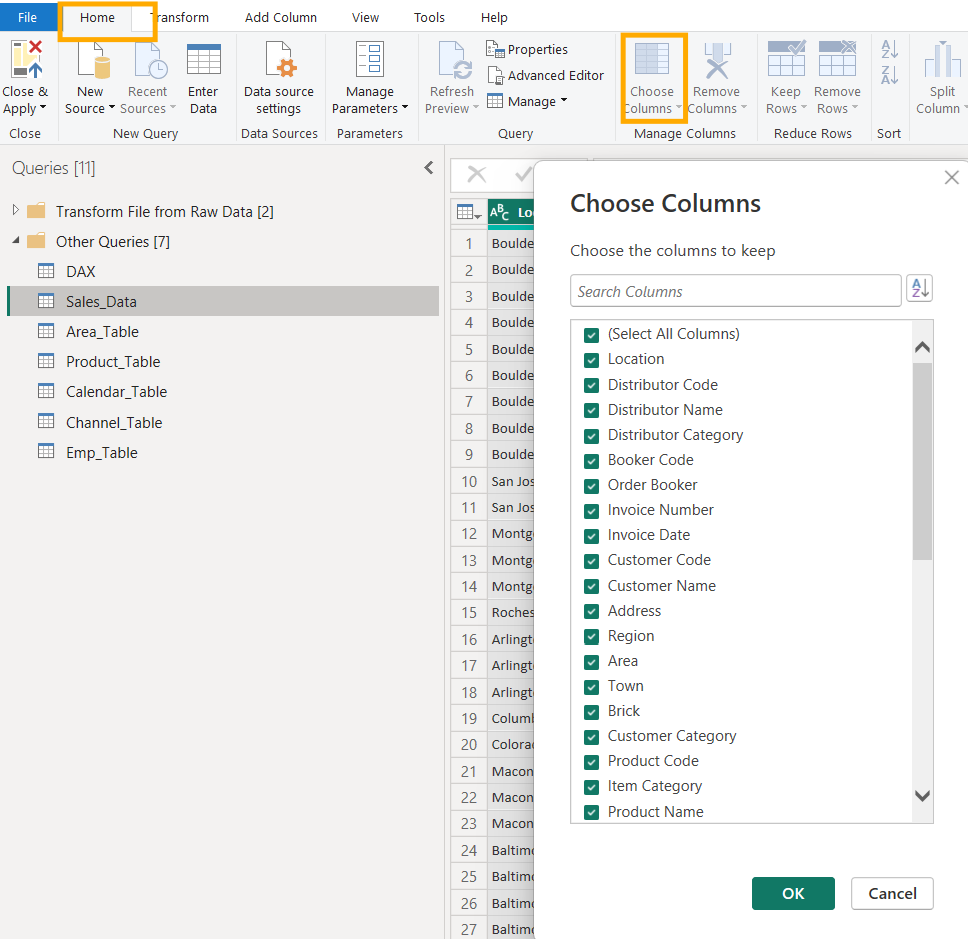The height and width of the screenshot is (939, 968).
Task: Uncheck the Invoice Date column
Action: (591, 536)
